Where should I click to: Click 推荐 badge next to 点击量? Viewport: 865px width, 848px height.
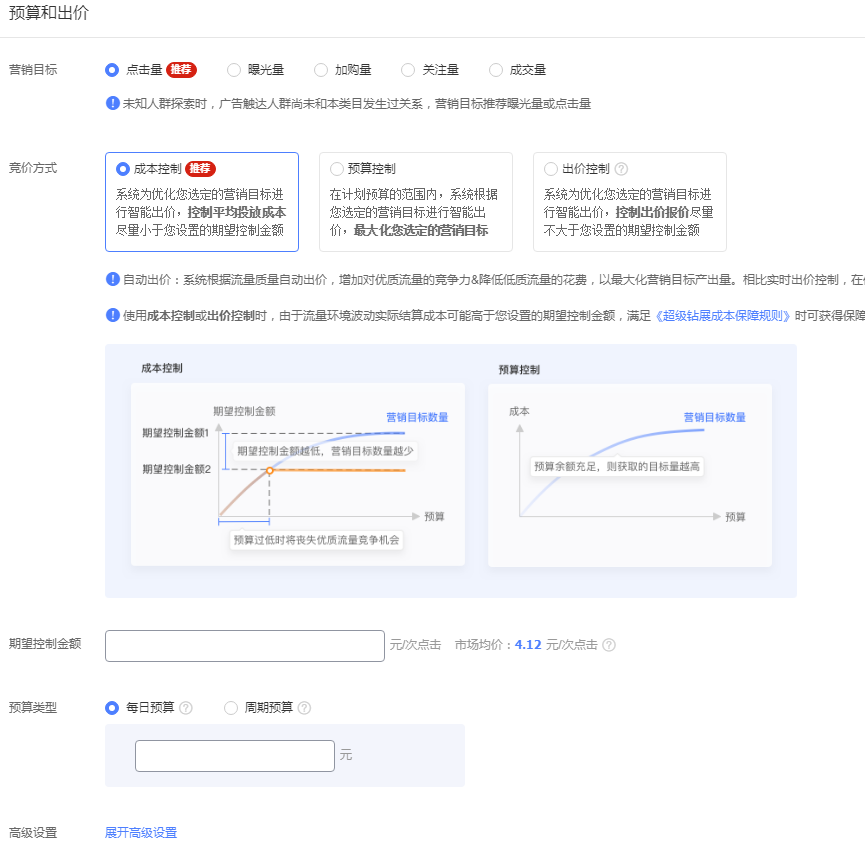[x=181, y=70]
